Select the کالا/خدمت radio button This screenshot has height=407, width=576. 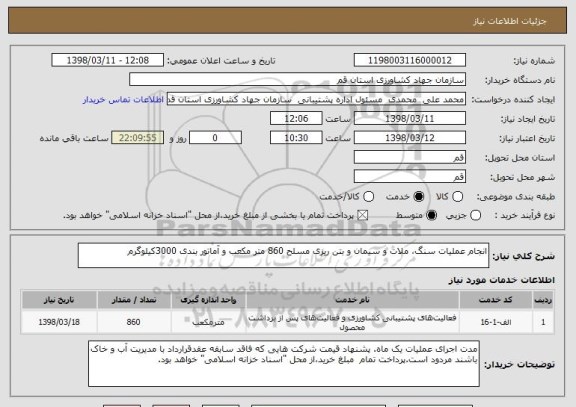click(x=368, y=197)
